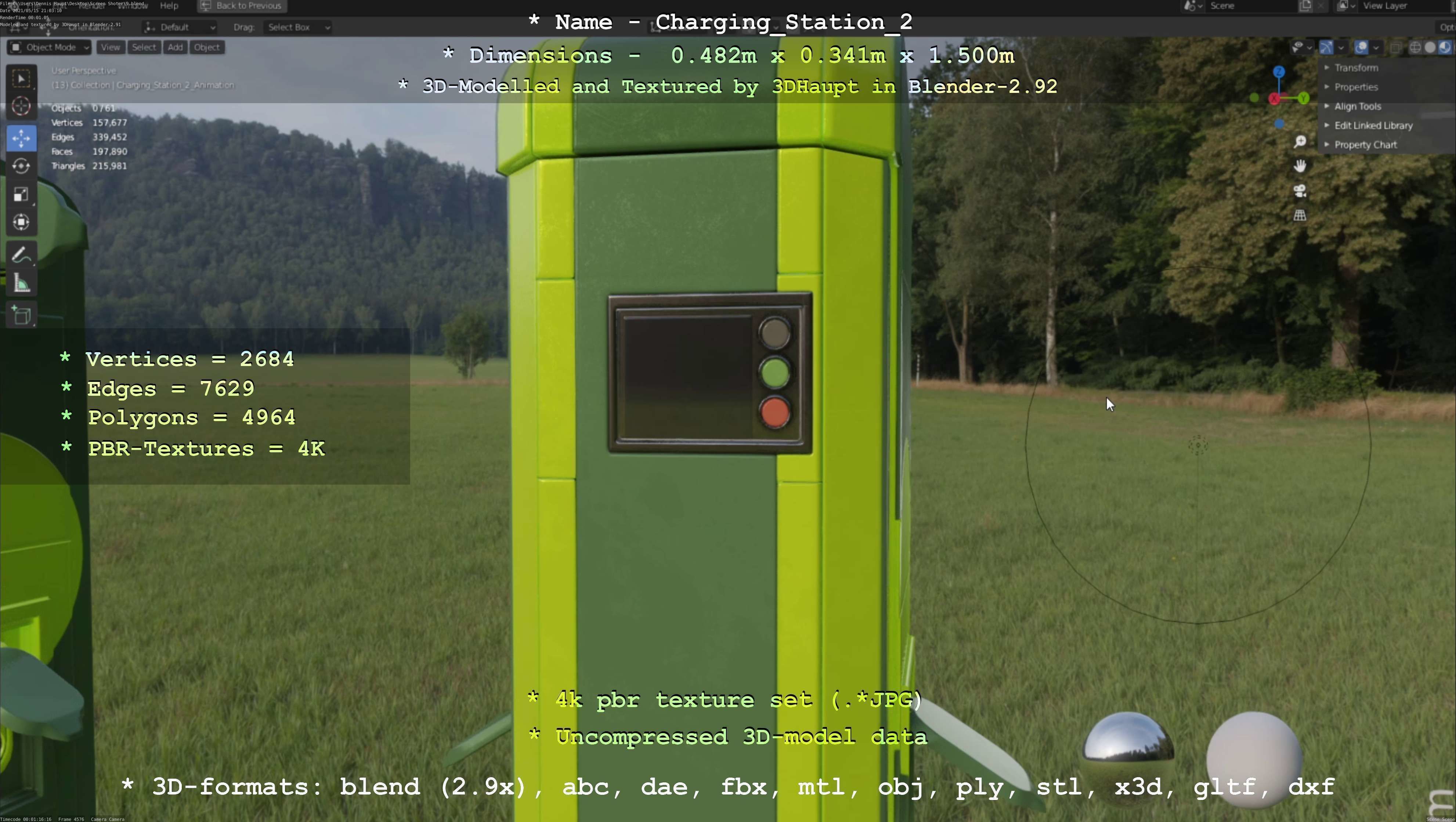This screenshot has width=1456, height=822.
Task: Open the Select menu
Action: pos(144,47)
